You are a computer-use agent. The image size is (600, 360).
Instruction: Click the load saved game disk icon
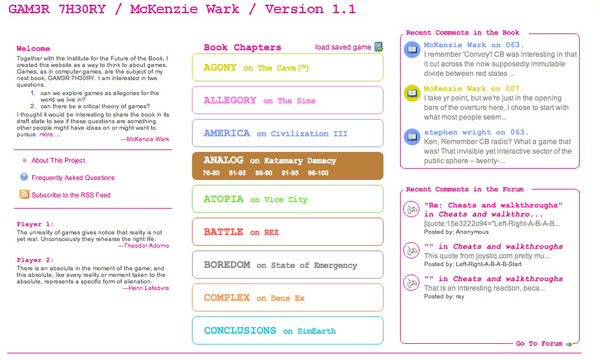tap(378, 47)
